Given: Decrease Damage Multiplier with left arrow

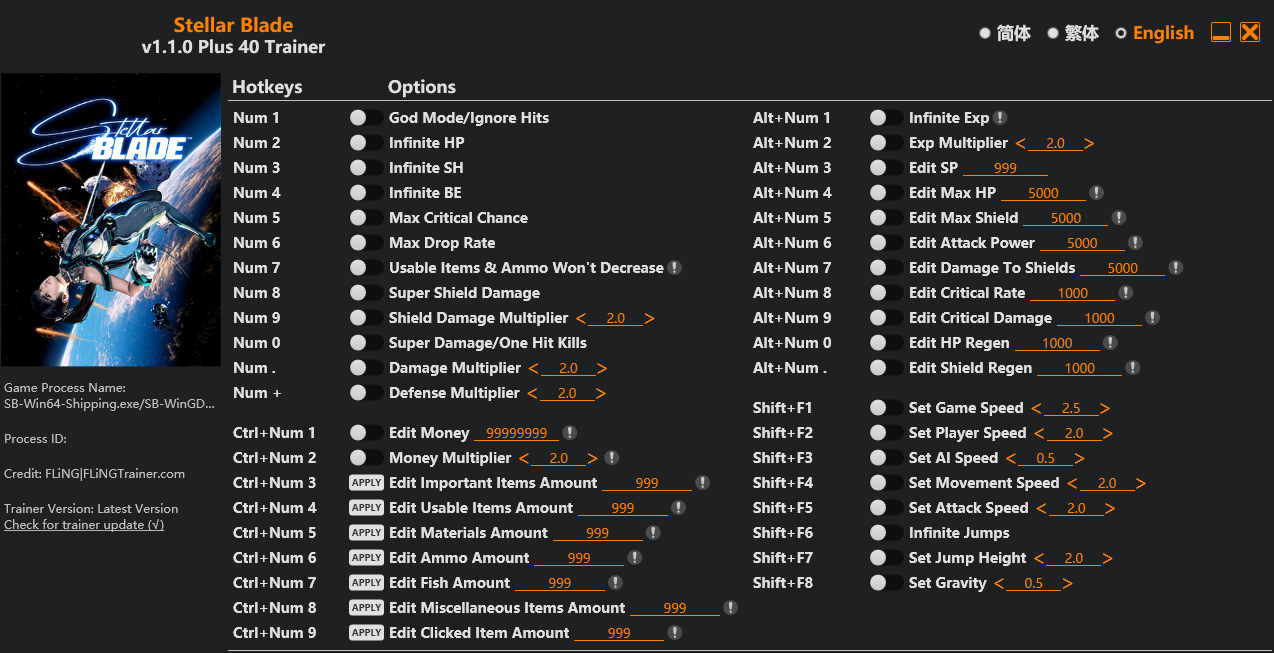Looking at the screenshot, I should point(533,368).
